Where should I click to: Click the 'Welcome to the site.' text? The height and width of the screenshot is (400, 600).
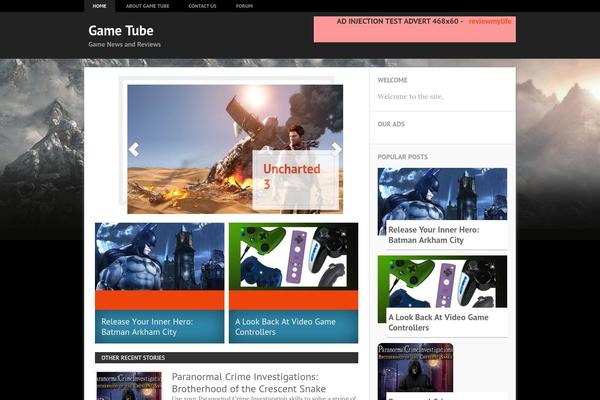tap(410, 96)
